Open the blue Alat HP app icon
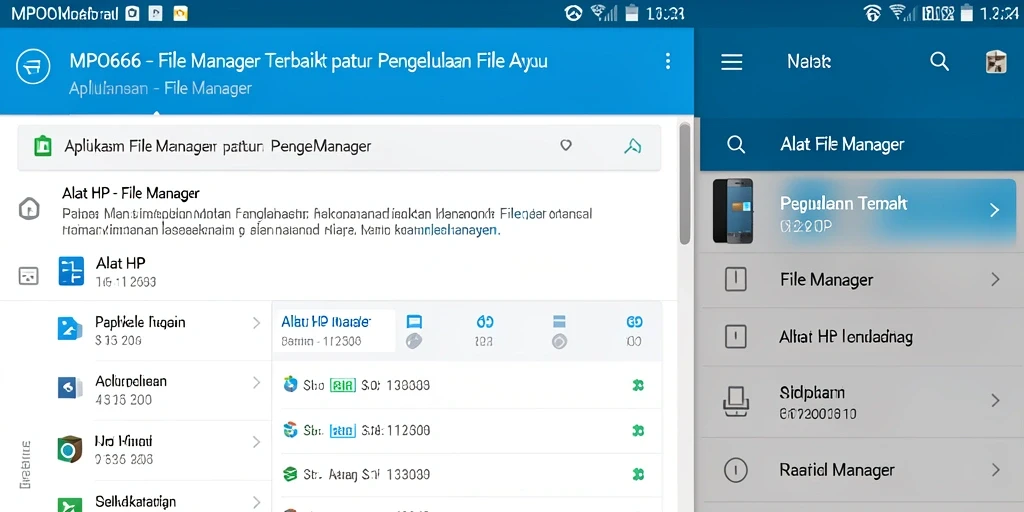The image size is (1024, 512). [x=71, y=271]
